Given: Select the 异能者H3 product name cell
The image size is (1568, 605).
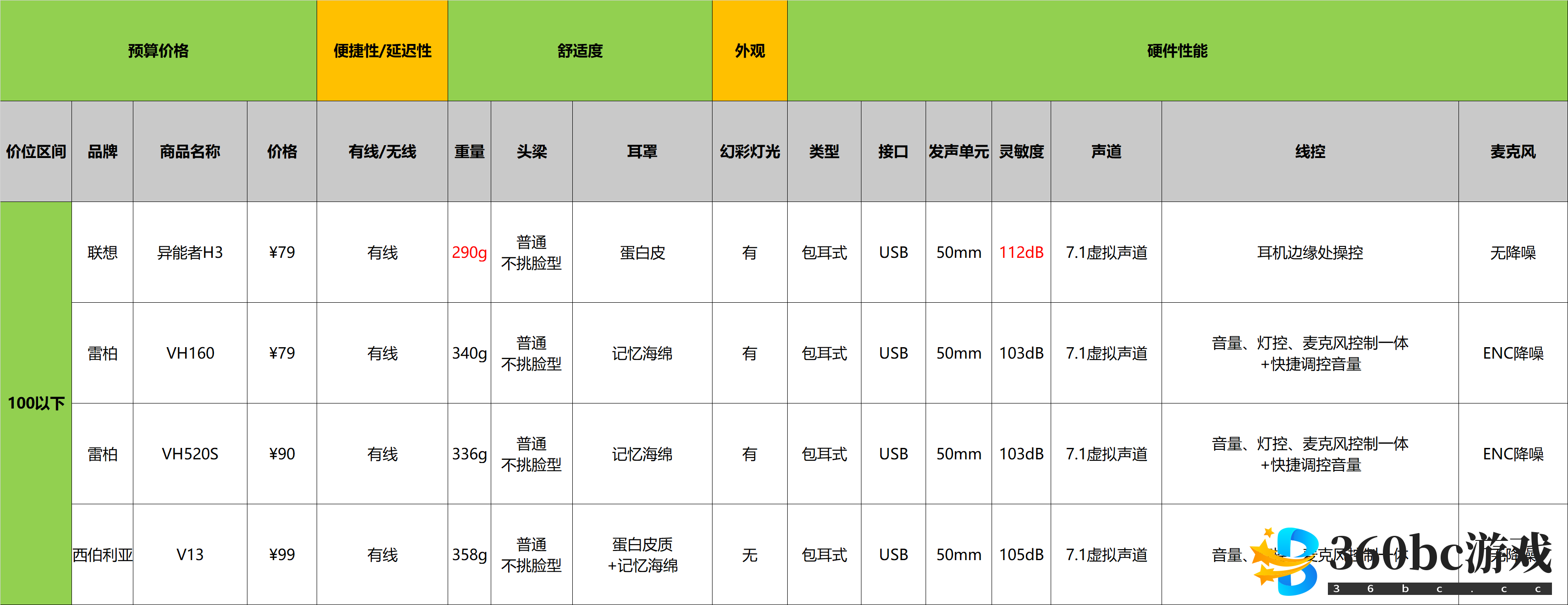Looking at the screenshot, I should [x=190, y=252].
